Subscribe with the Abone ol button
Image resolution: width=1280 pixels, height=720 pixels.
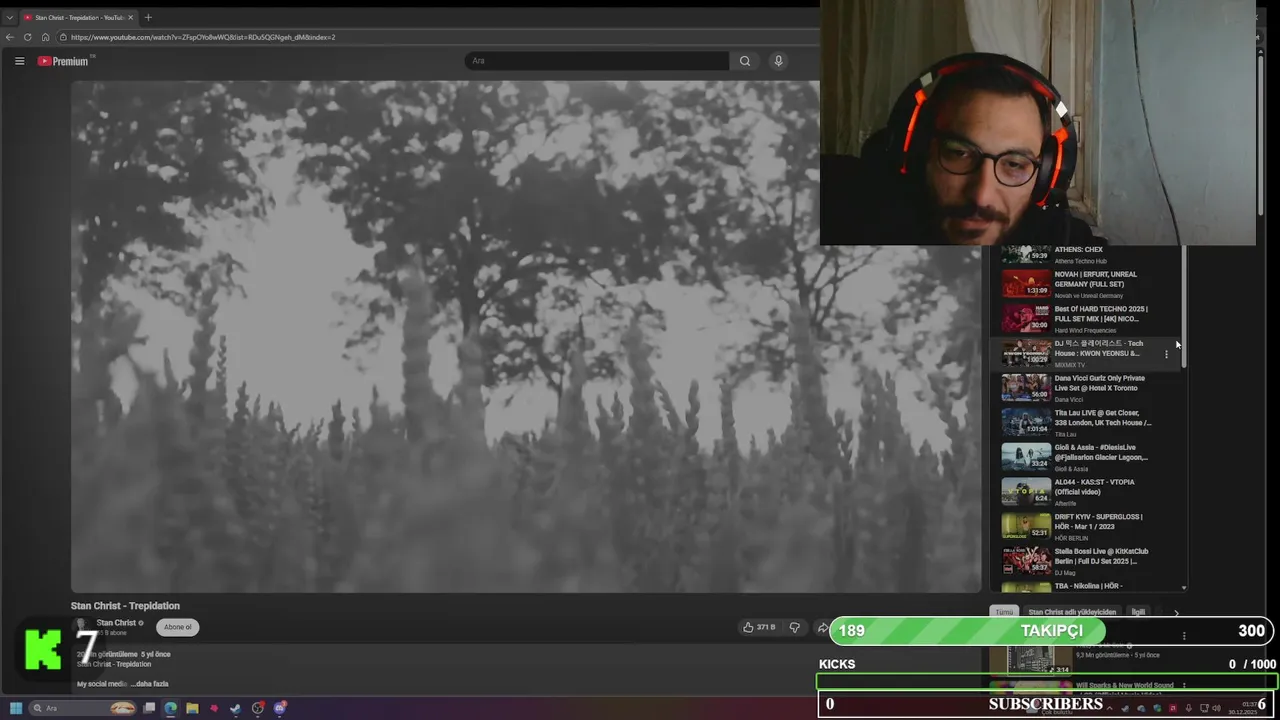pos(178,627)
